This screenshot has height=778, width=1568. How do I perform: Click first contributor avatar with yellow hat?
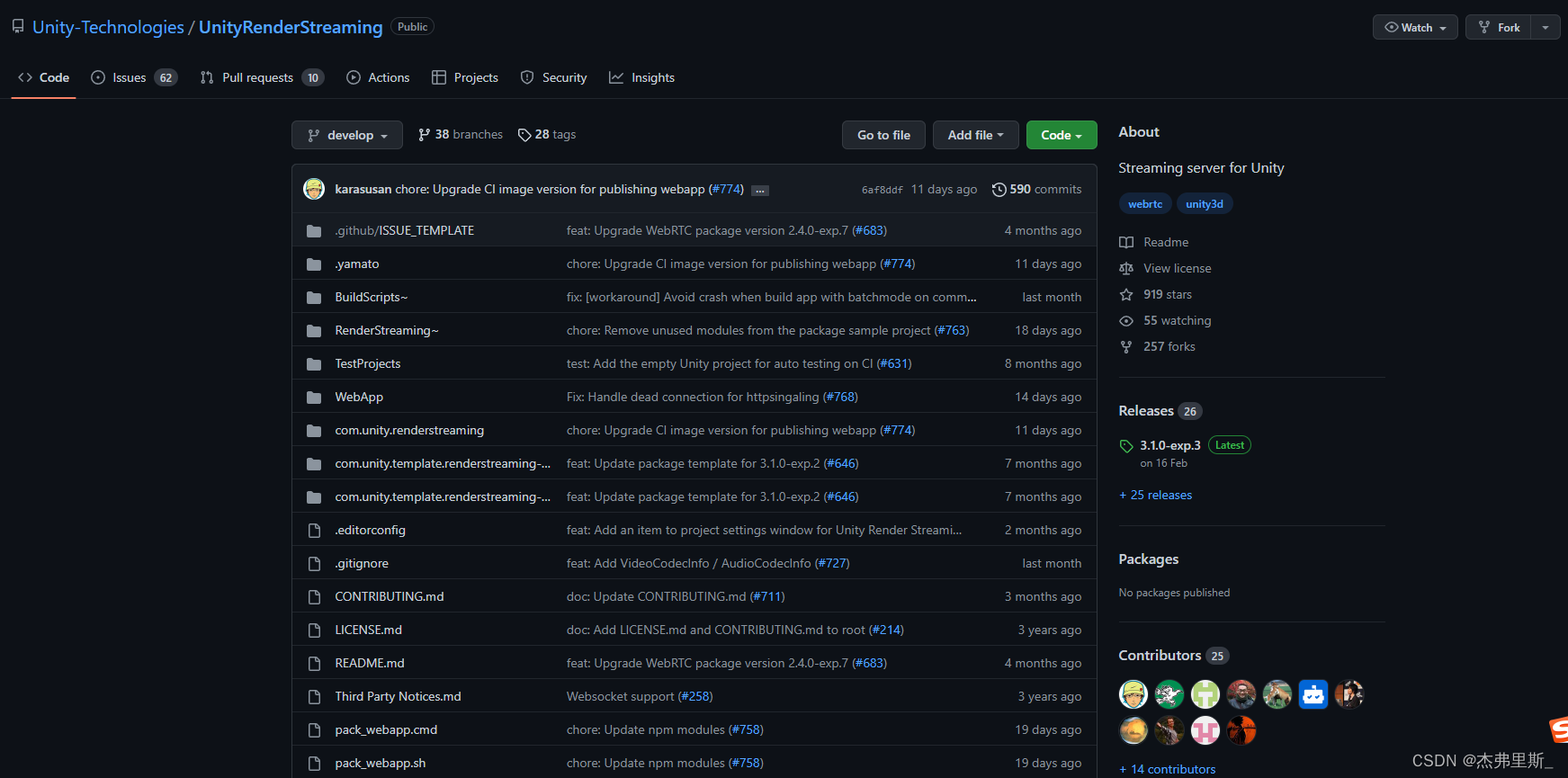1133,694
